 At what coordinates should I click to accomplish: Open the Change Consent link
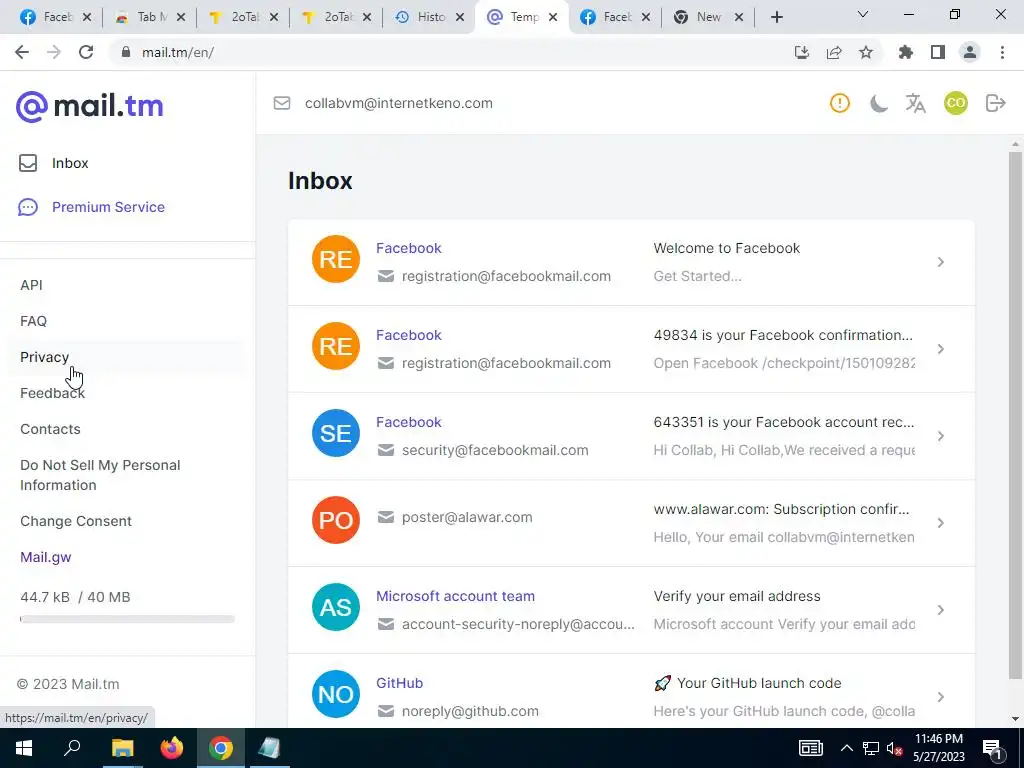(x=76, y=520)
